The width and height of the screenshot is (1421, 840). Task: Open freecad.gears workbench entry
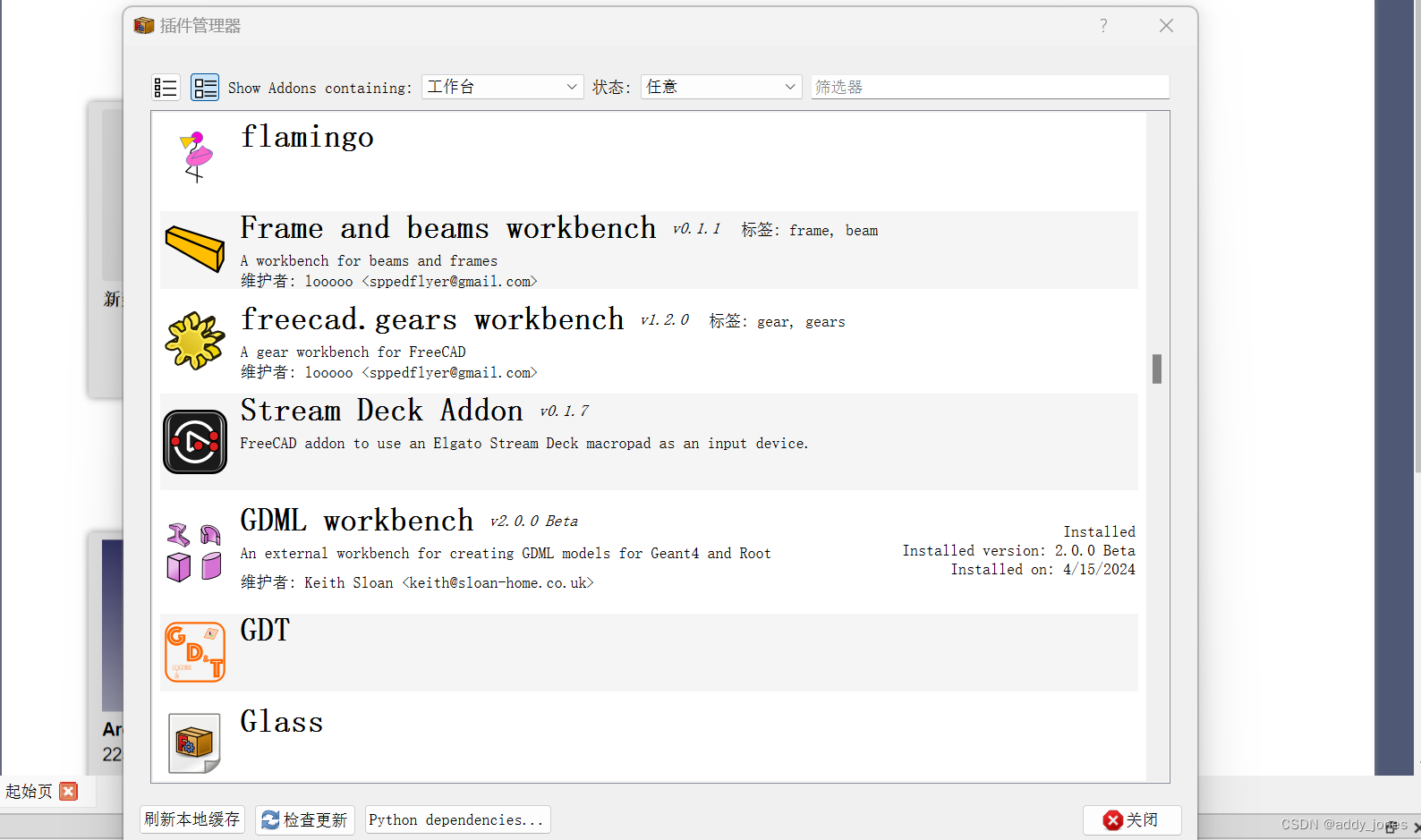pos(649,342)
